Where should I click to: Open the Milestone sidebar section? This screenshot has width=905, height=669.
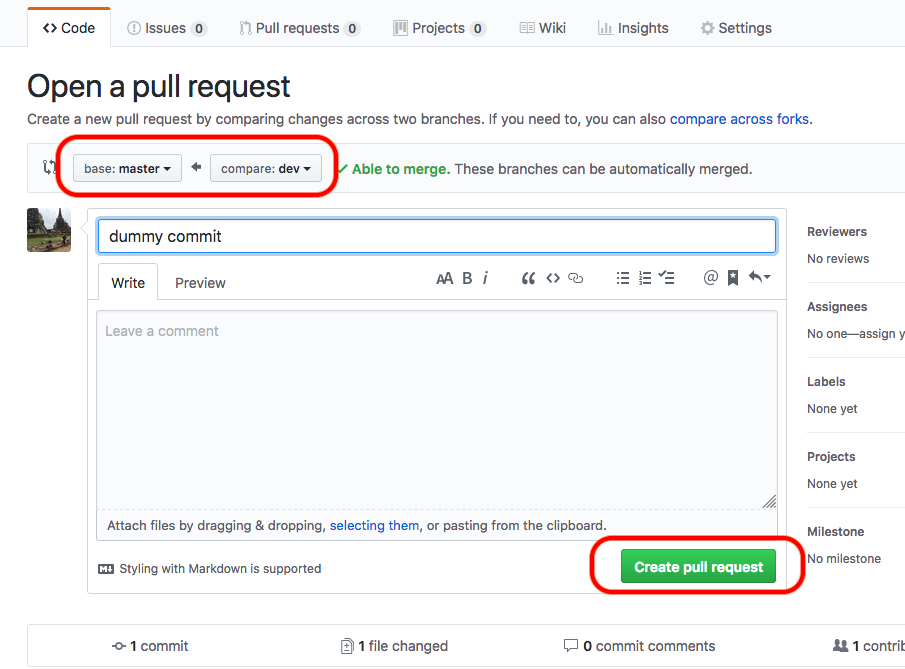836,532
